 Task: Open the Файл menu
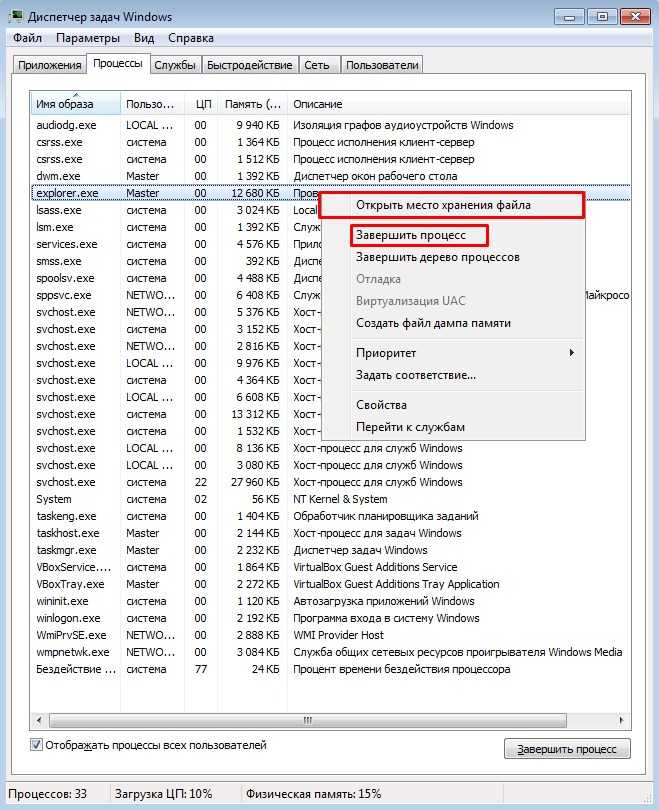27,38
